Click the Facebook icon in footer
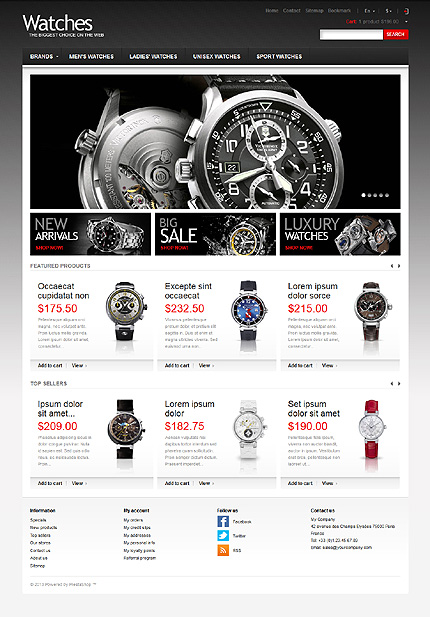This screenshot has height=617, width=430. [x=223, y=521]
